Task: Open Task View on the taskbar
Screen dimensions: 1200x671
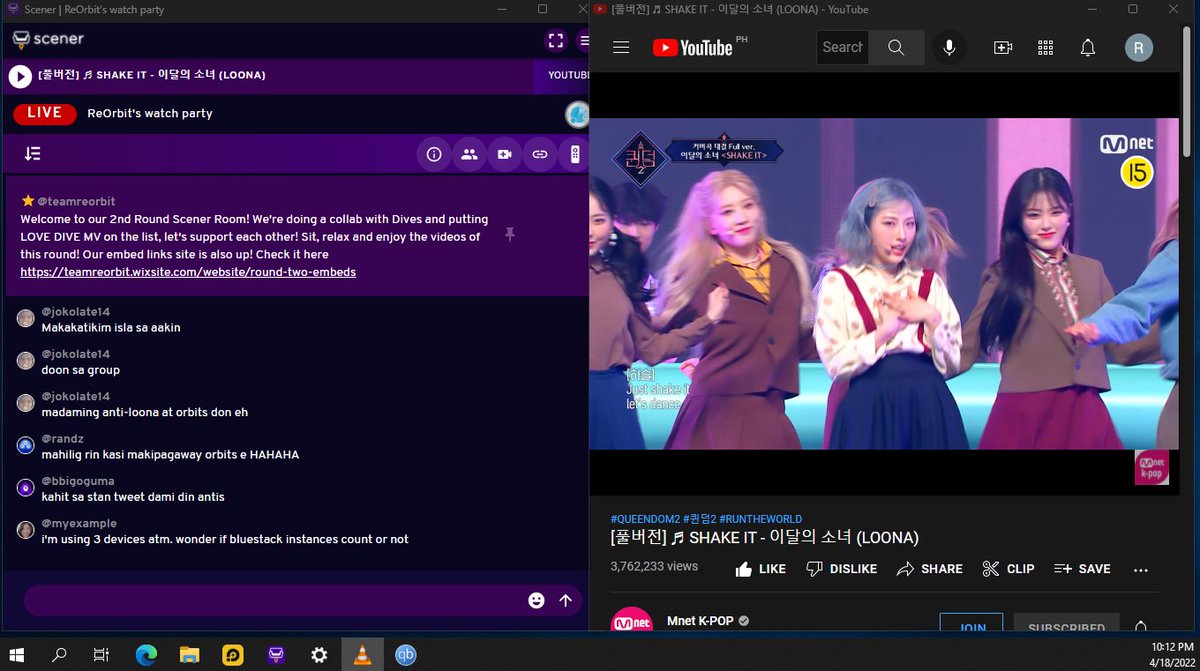Action: 101,655
